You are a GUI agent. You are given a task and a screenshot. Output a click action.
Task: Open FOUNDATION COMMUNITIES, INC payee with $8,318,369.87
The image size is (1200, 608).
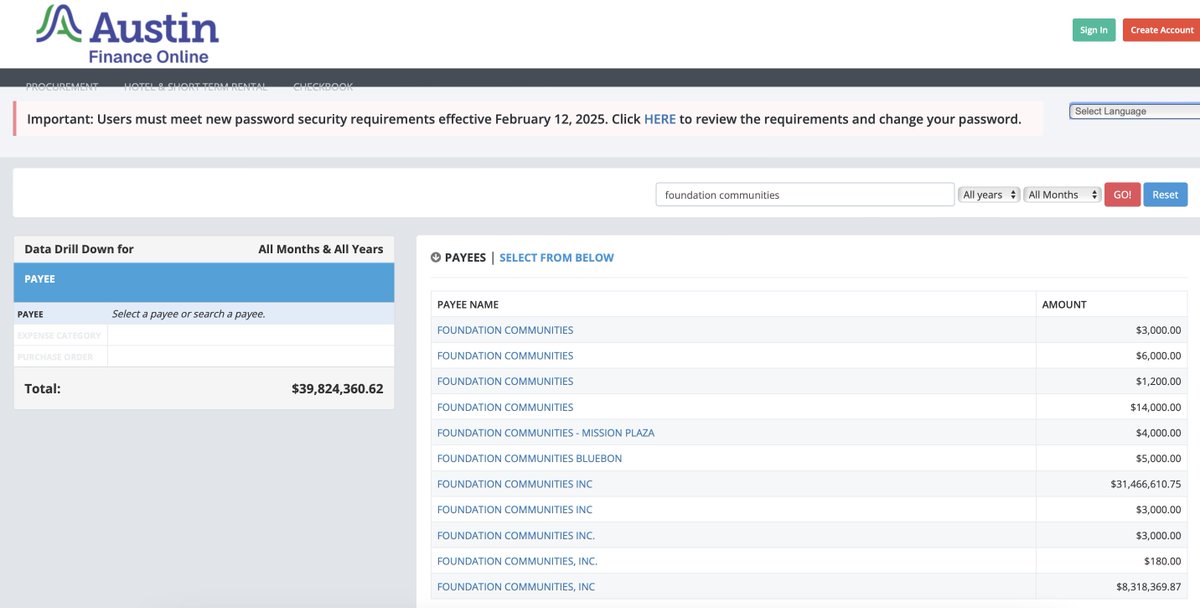(x=516, y=587)
